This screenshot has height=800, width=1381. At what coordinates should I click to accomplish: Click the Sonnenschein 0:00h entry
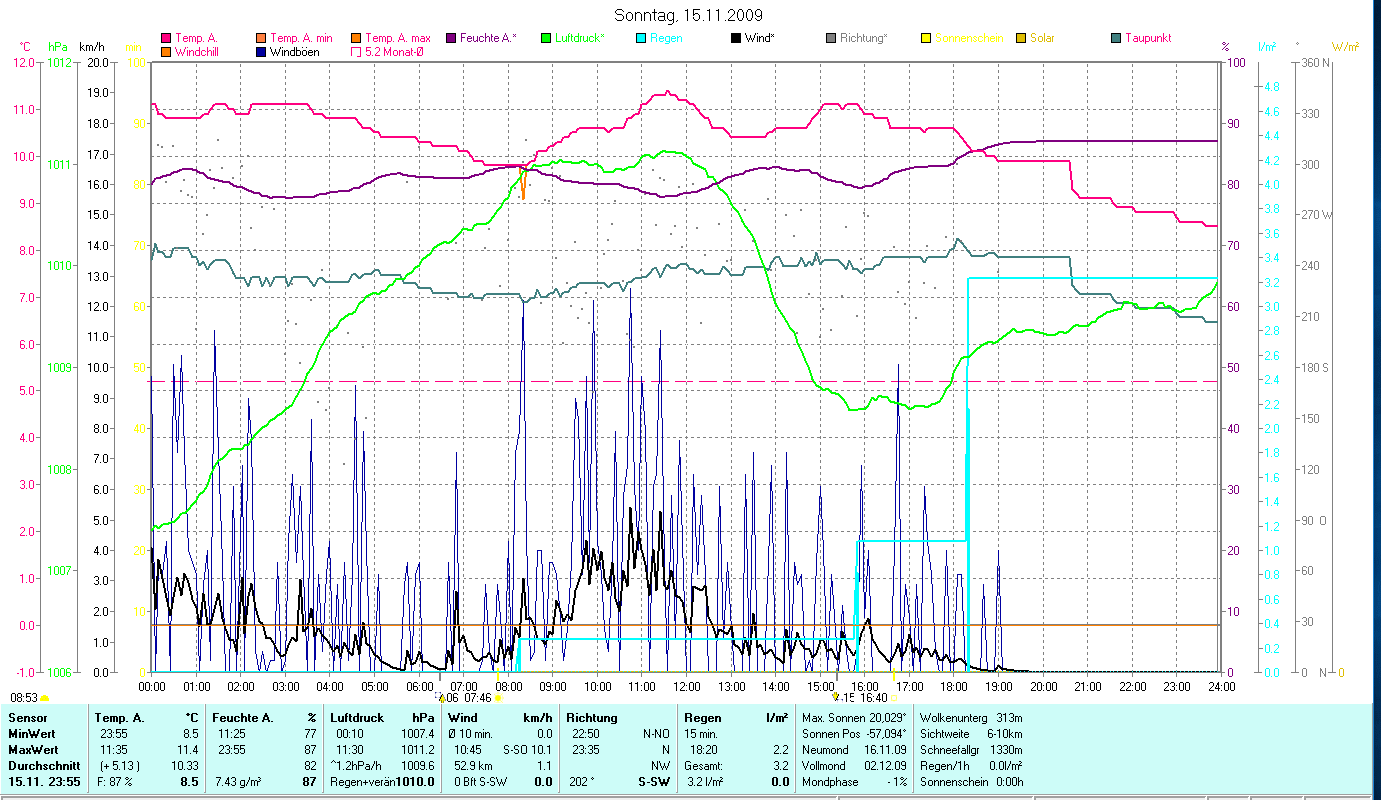click(x=970, y=782)
